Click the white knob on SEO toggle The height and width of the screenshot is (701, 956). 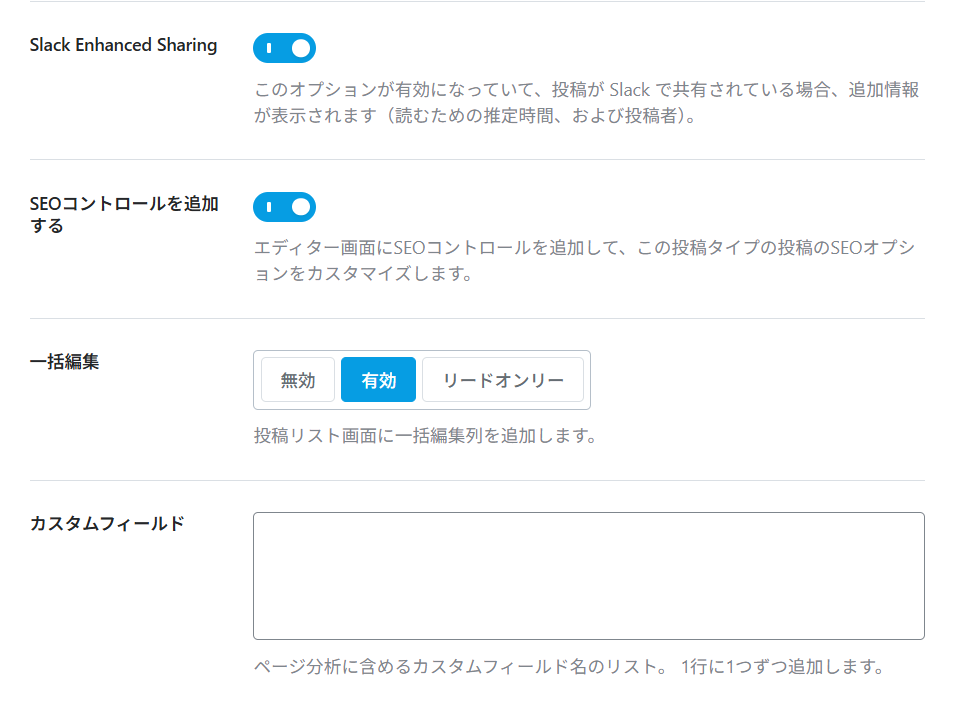[x=300, y=207]
